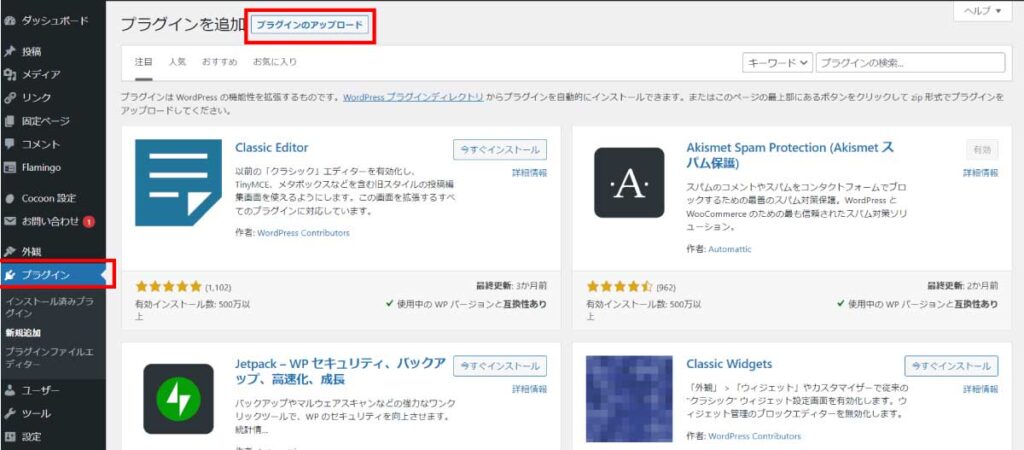The height and width of the screenshot is (450, 1024).
Task: Open インストール済みプラグイン submenu item
Action: pyautogui.click(x=50, y=307)
